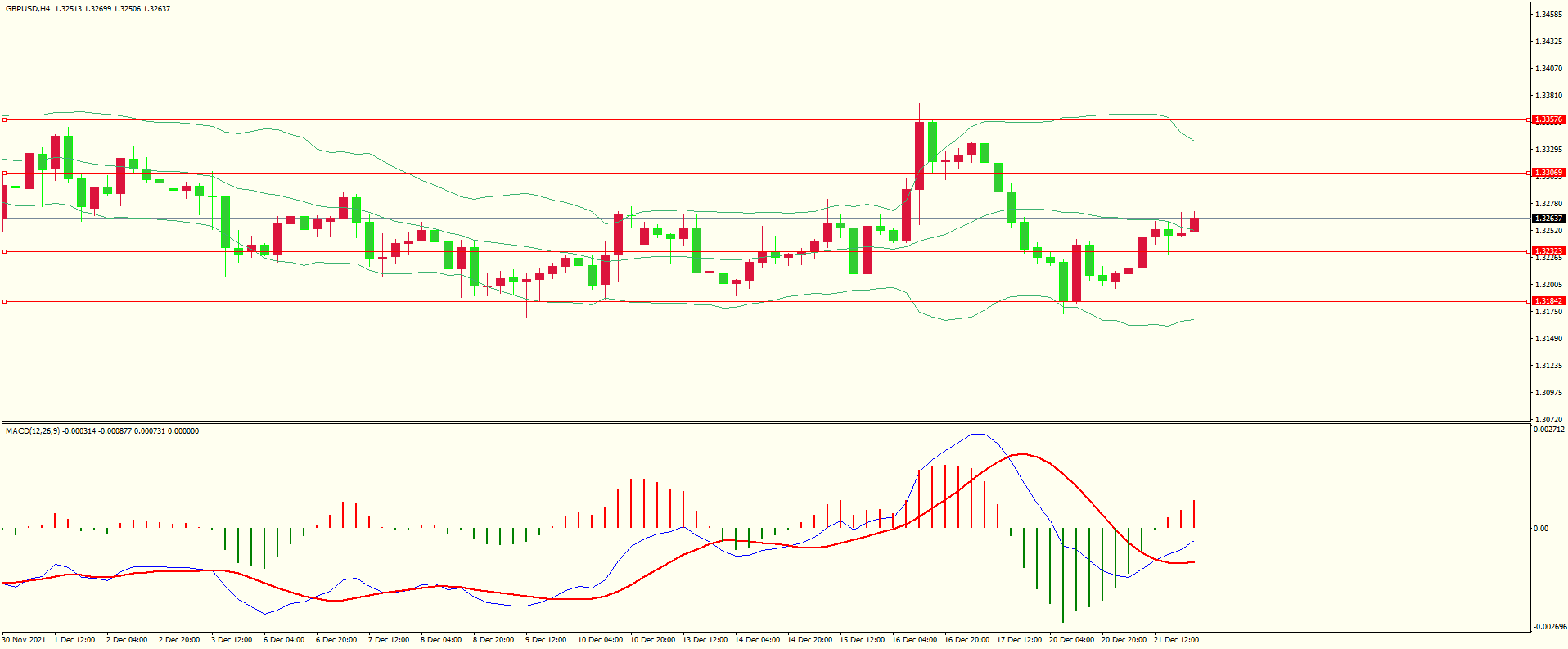
Task: Select the red 1.31842 support line price tag
Action: (1548, 301)
